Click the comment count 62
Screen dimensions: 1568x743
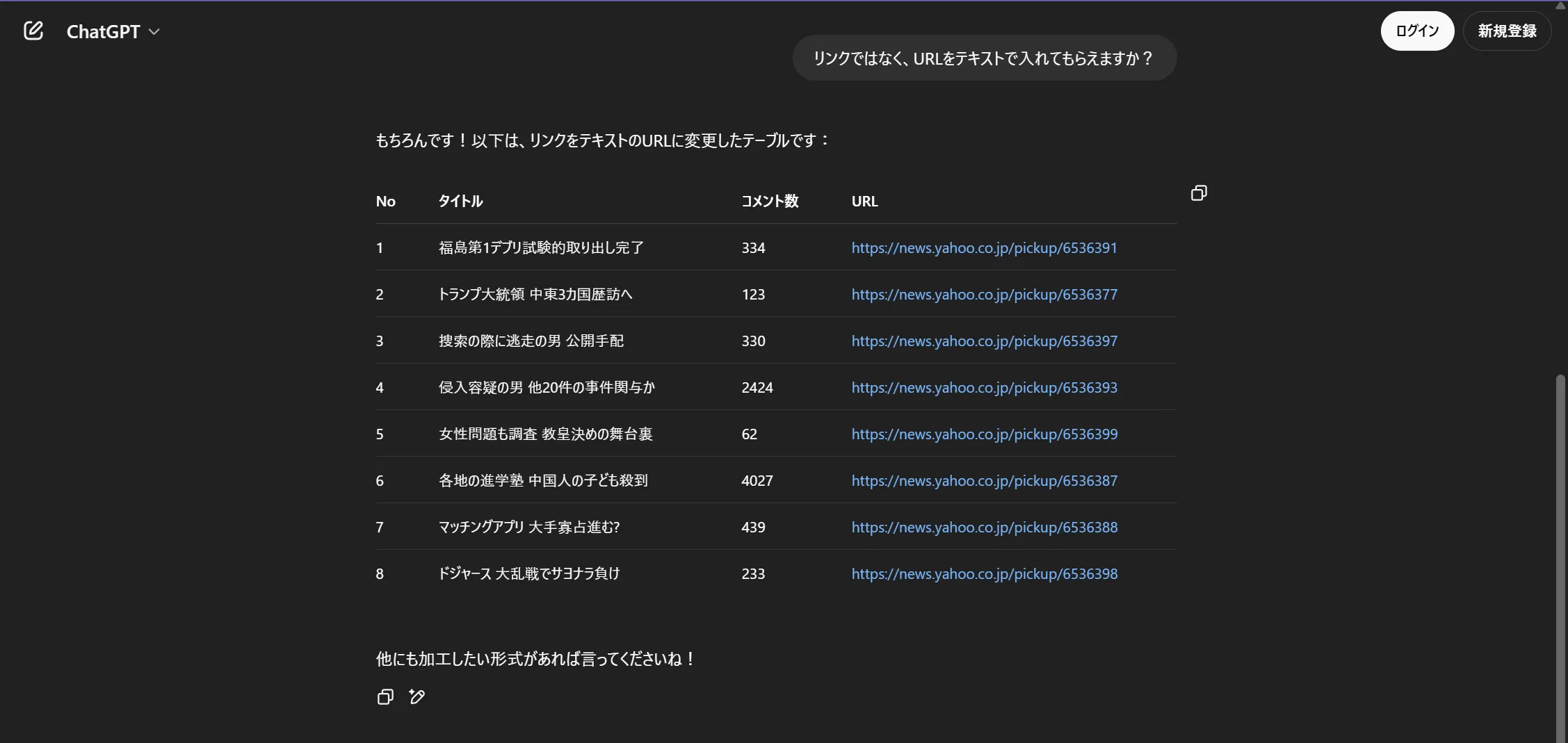click(x=749, y=434)
